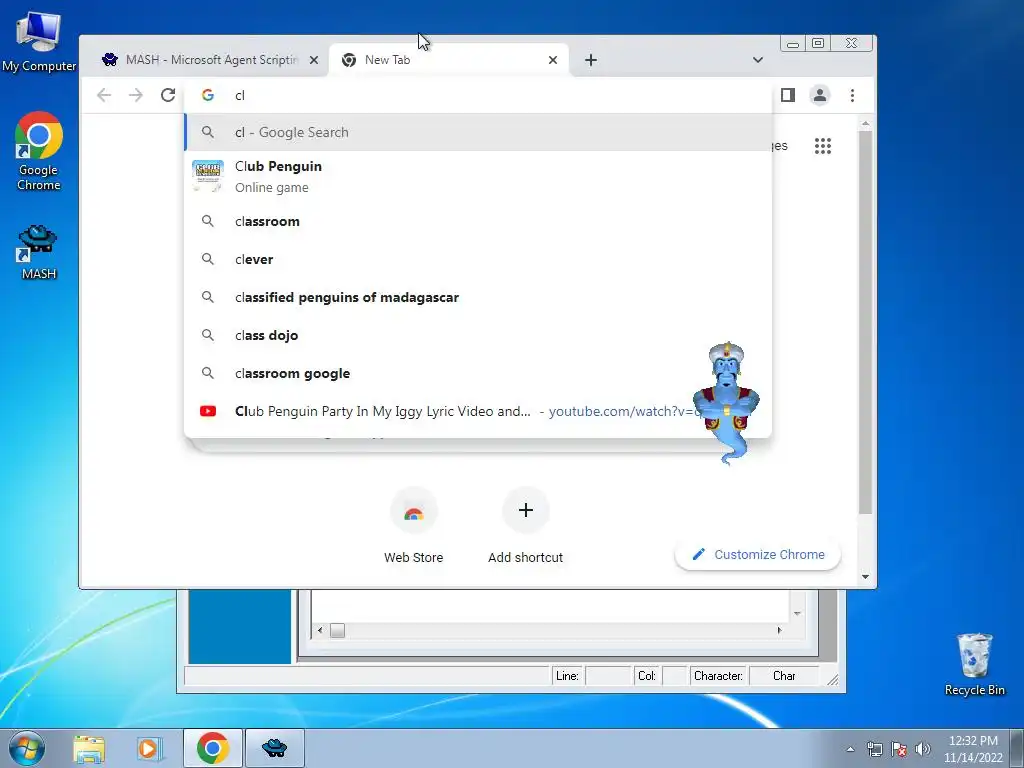
Task: Open the Web Store shortcut
Action: pyautogui.click(x=413, y=526)
